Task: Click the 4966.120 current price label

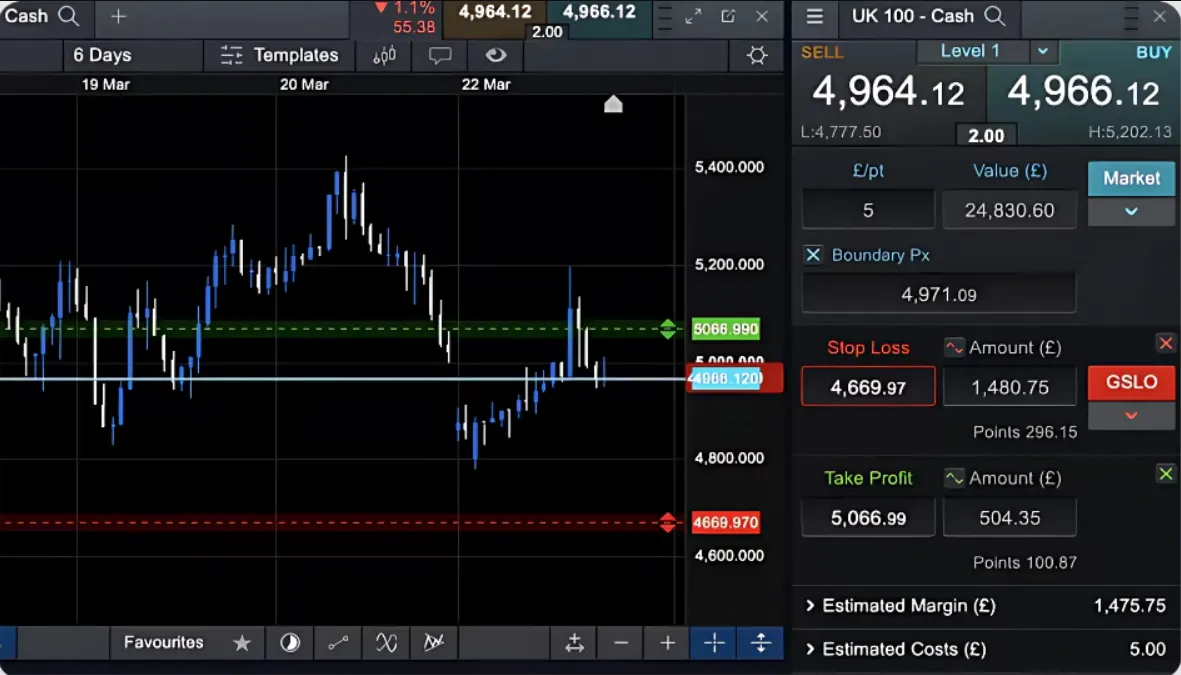Action: [x=727, y=378]
